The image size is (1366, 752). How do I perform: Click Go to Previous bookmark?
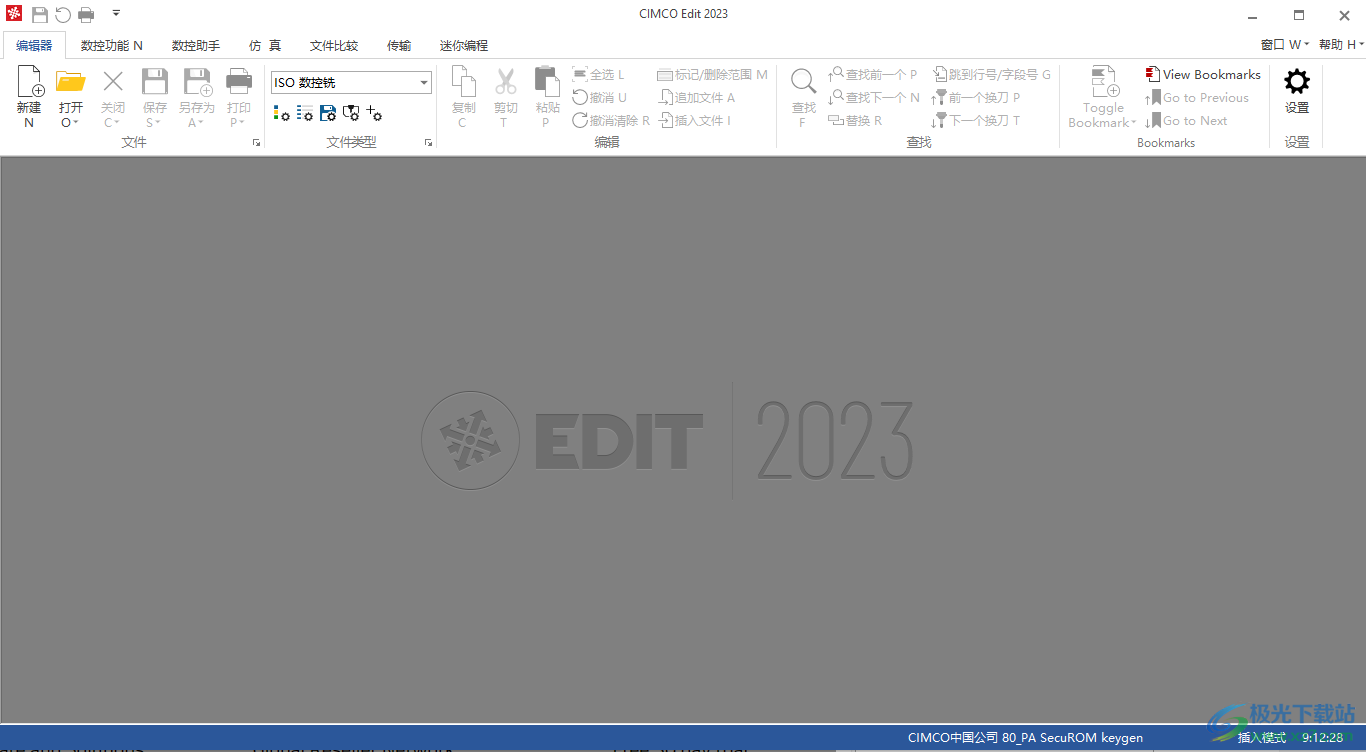click(x=1197, y=98)
